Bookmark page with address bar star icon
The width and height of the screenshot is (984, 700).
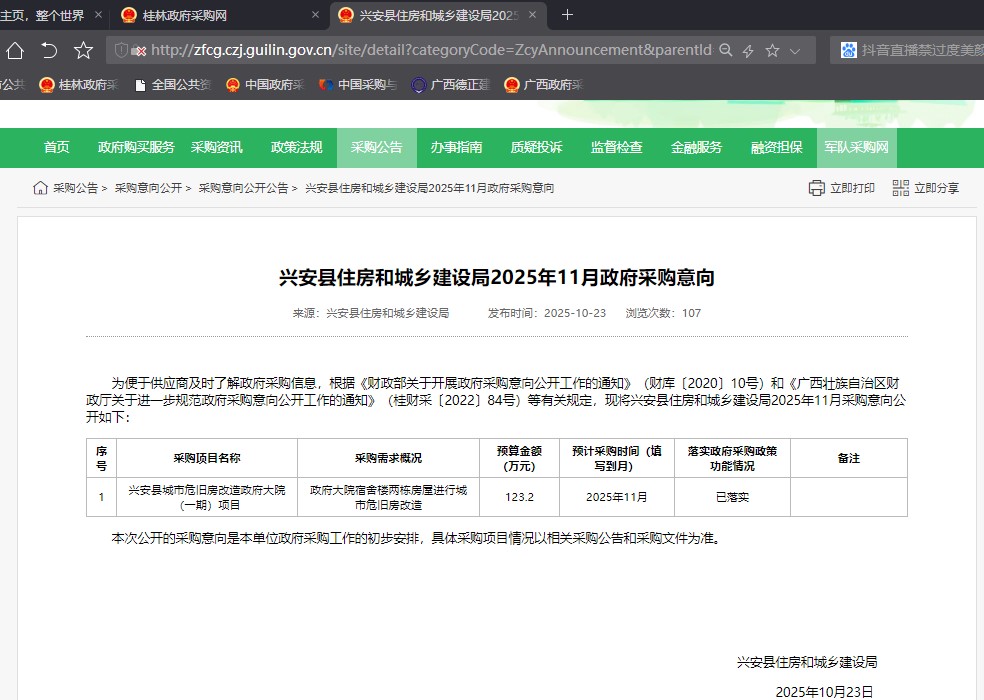click(772, 50)
